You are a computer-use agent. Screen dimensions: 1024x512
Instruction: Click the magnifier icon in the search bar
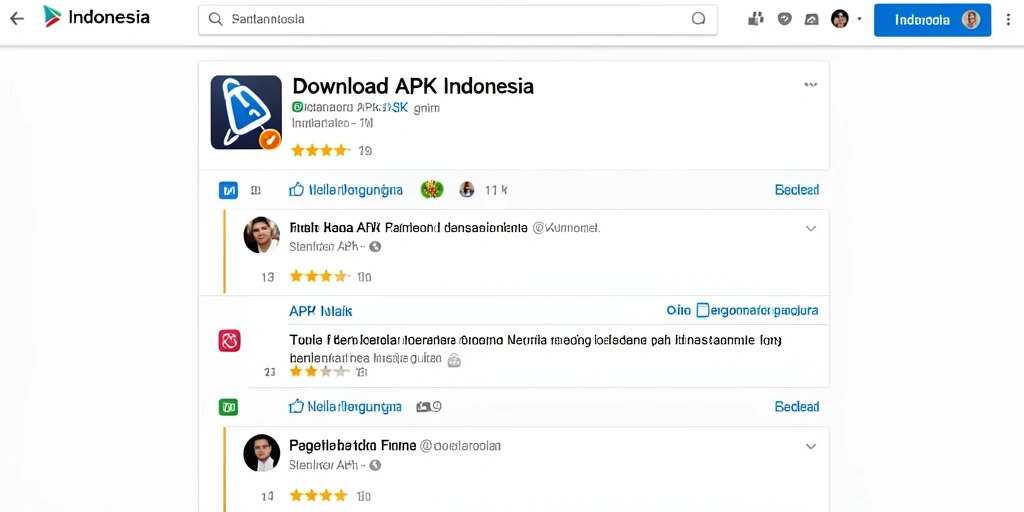tap(216, 19)
